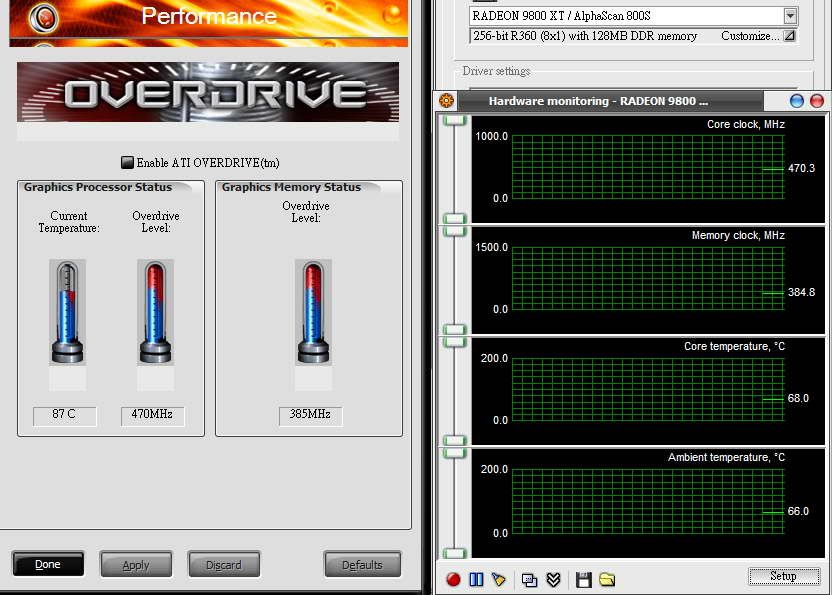Open Setup in Hardware monitoring window
This screenshot has width=832, height=595.
(783, 576)
